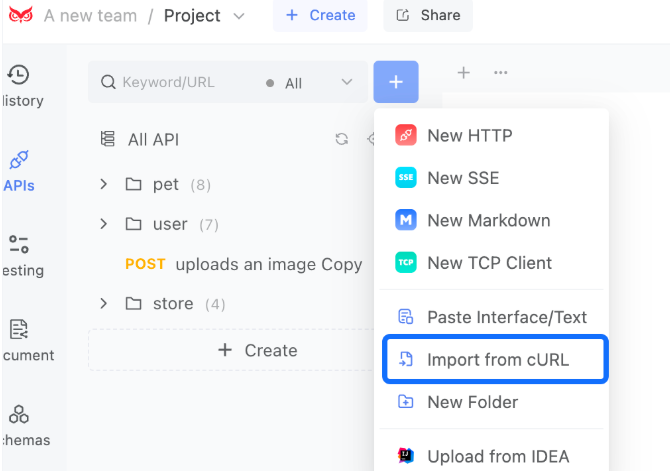Click the New HTTP red icon

coord(406,135)
